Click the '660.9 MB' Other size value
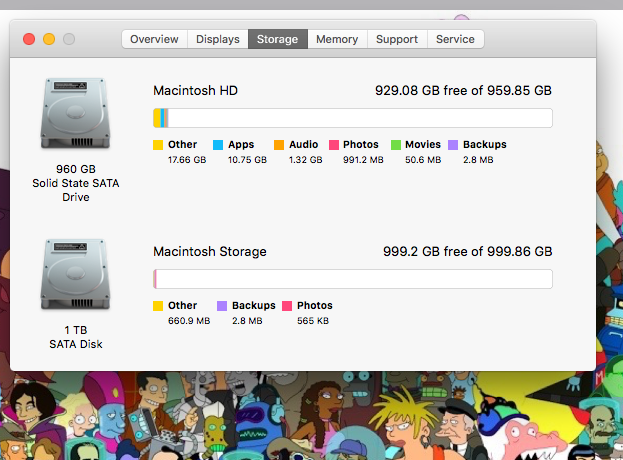 pyautogui.click(x=189, y=321)
